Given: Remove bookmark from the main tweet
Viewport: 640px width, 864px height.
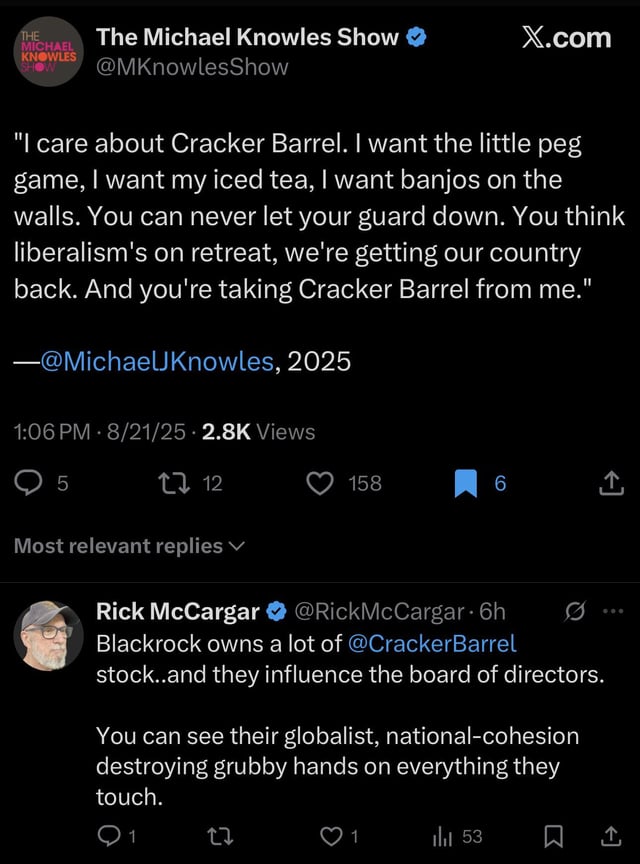Looking at the screenshot, I should click(x=466, y=484).
